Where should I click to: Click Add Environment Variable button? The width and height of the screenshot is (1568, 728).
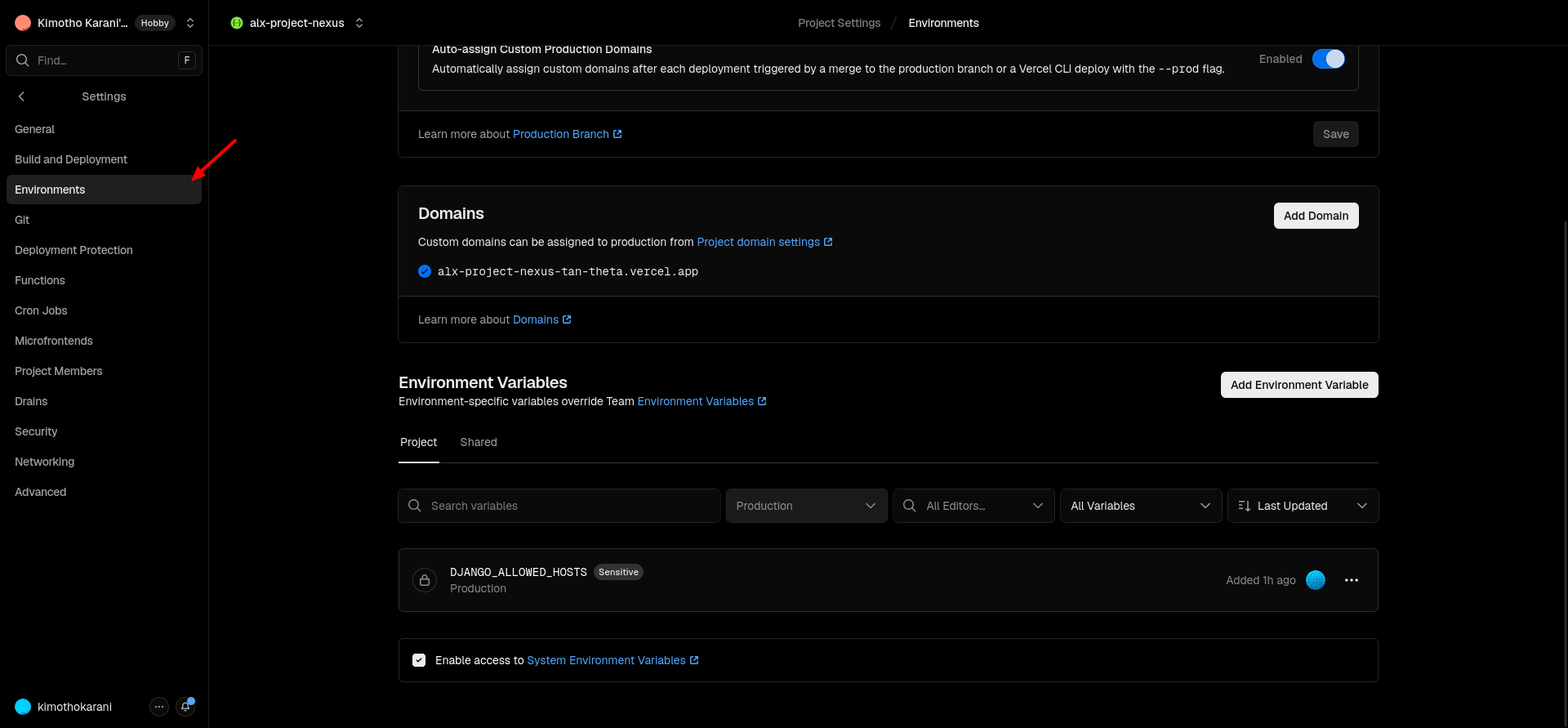pyautogui.click(x=1299, y=385)
